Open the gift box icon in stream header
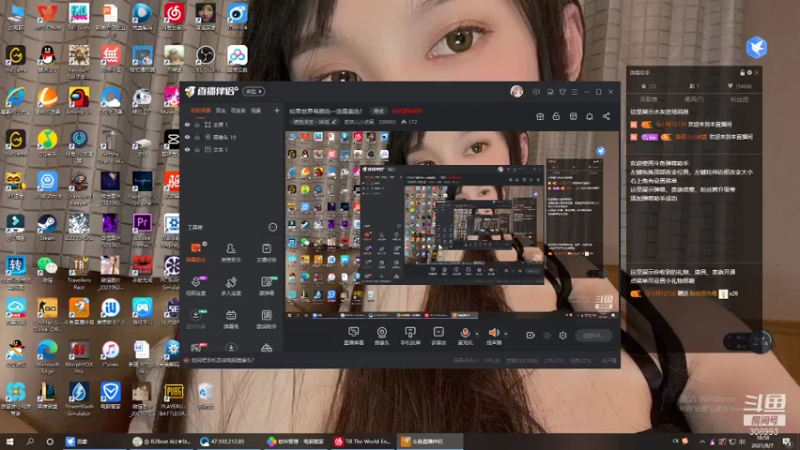 (540, 116)
